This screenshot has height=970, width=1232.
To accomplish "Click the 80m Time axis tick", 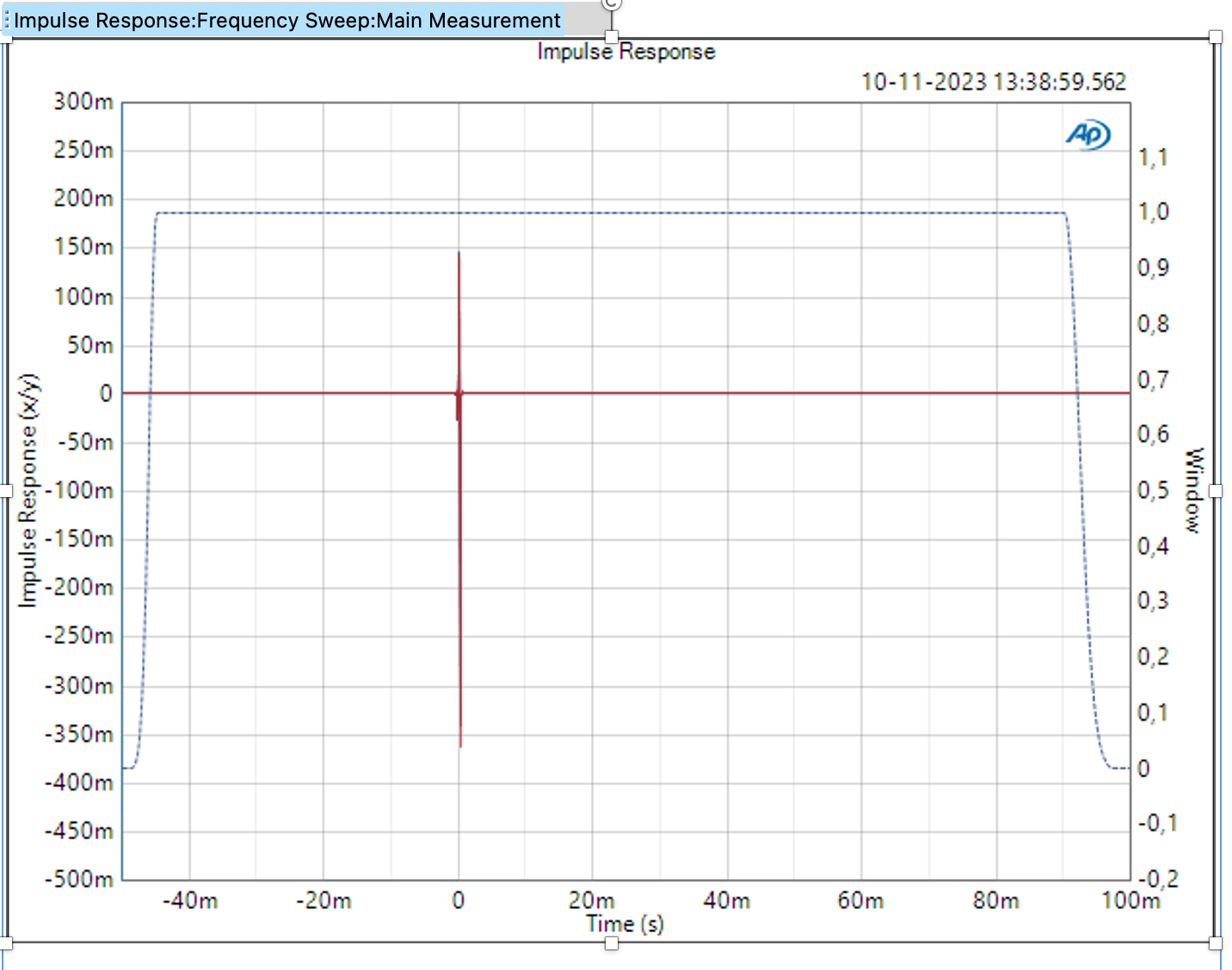I will point(996,900).
